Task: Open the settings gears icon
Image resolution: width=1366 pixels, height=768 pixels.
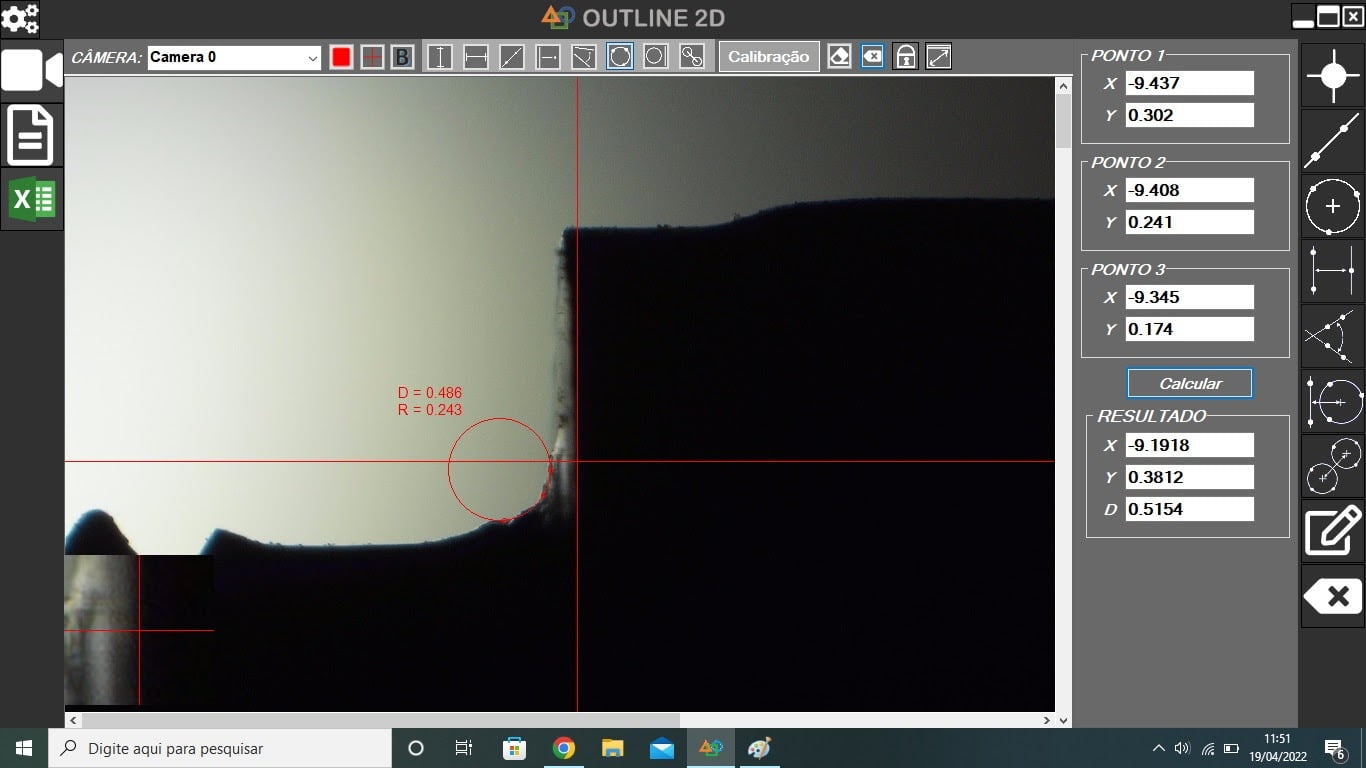Action: 20,18
